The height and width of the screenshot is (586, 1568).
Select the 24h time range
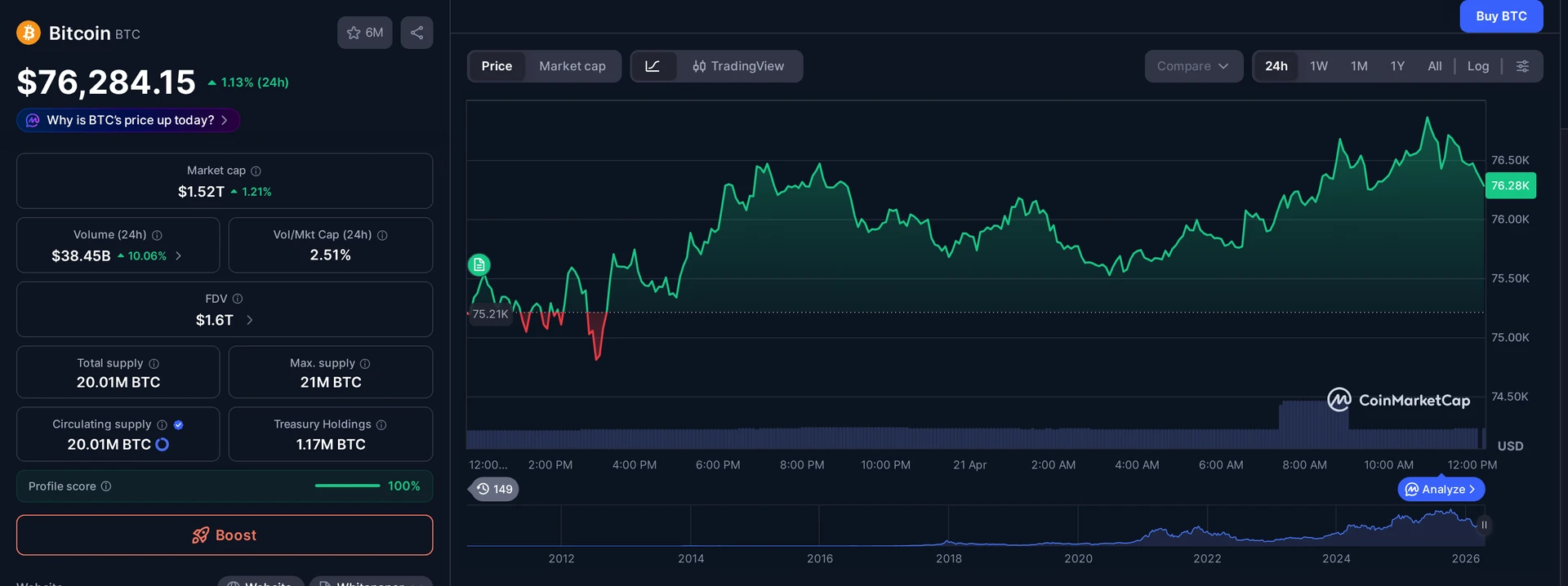(x=1276, y=66)
